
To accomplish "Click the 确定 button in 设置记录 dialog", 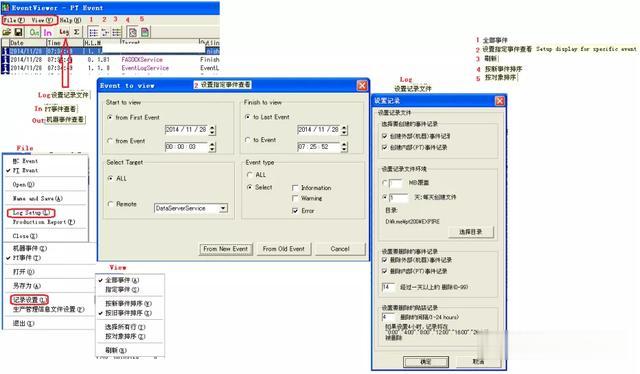I will [426, 362].
